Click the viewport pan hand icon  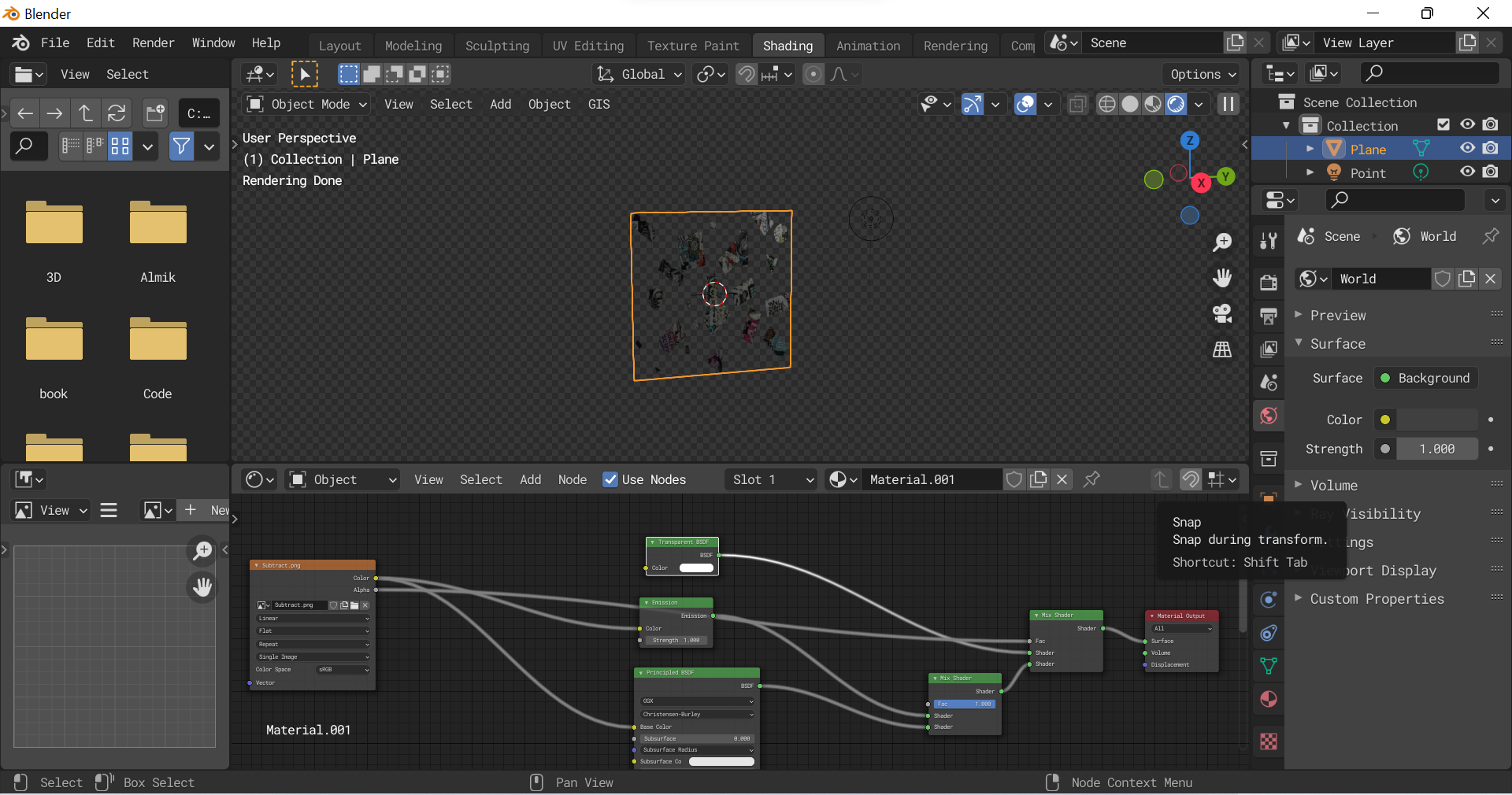coord(1222,278)
